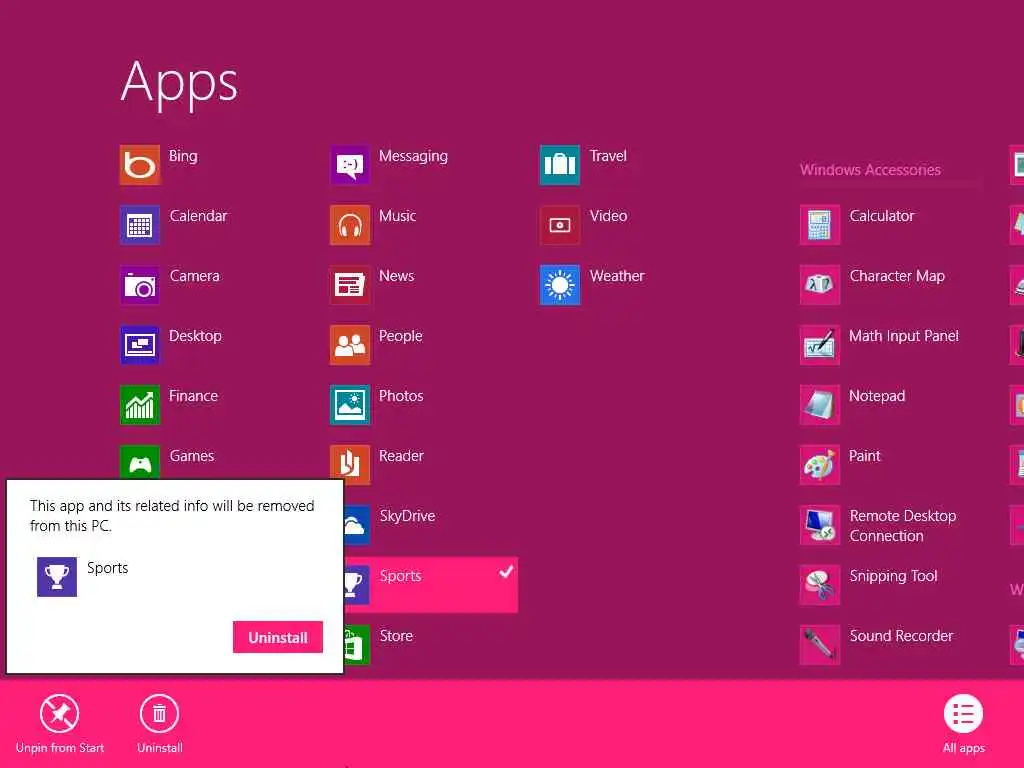Show All apps list icon
This screenshot has width=1024, height=768.
pos(963,714)
